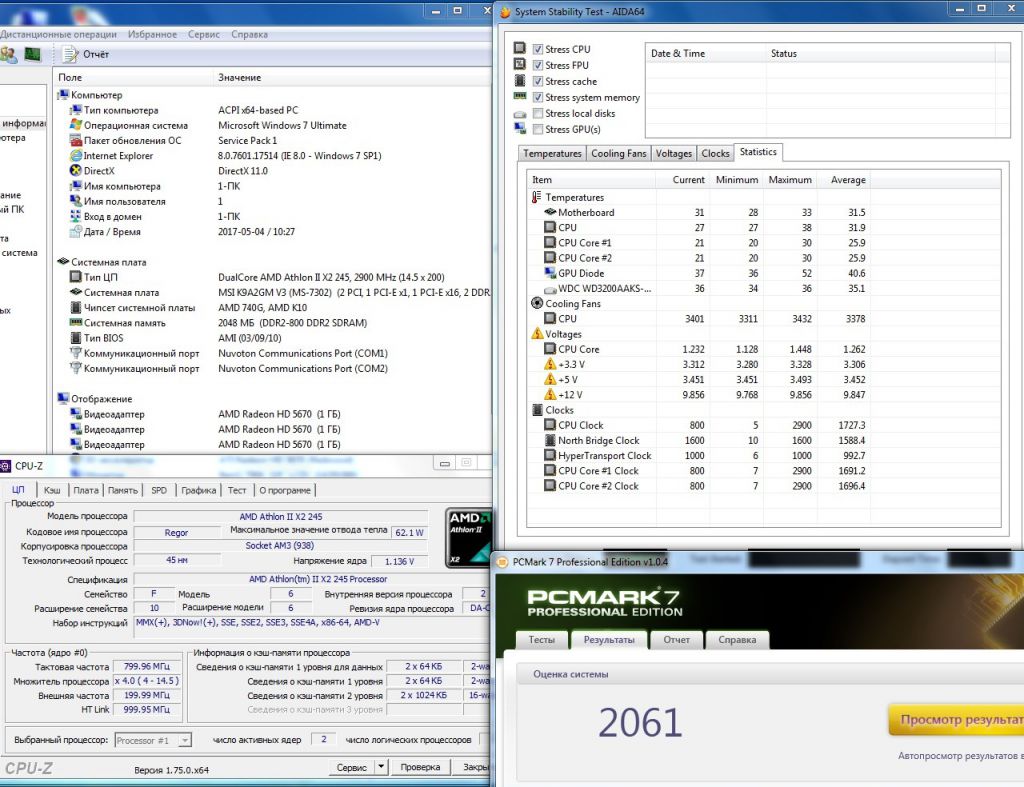This screenshot has width=1024, height=787.
Task: Click the Cooling Fans group icon
Action: [x=537, y=303]
